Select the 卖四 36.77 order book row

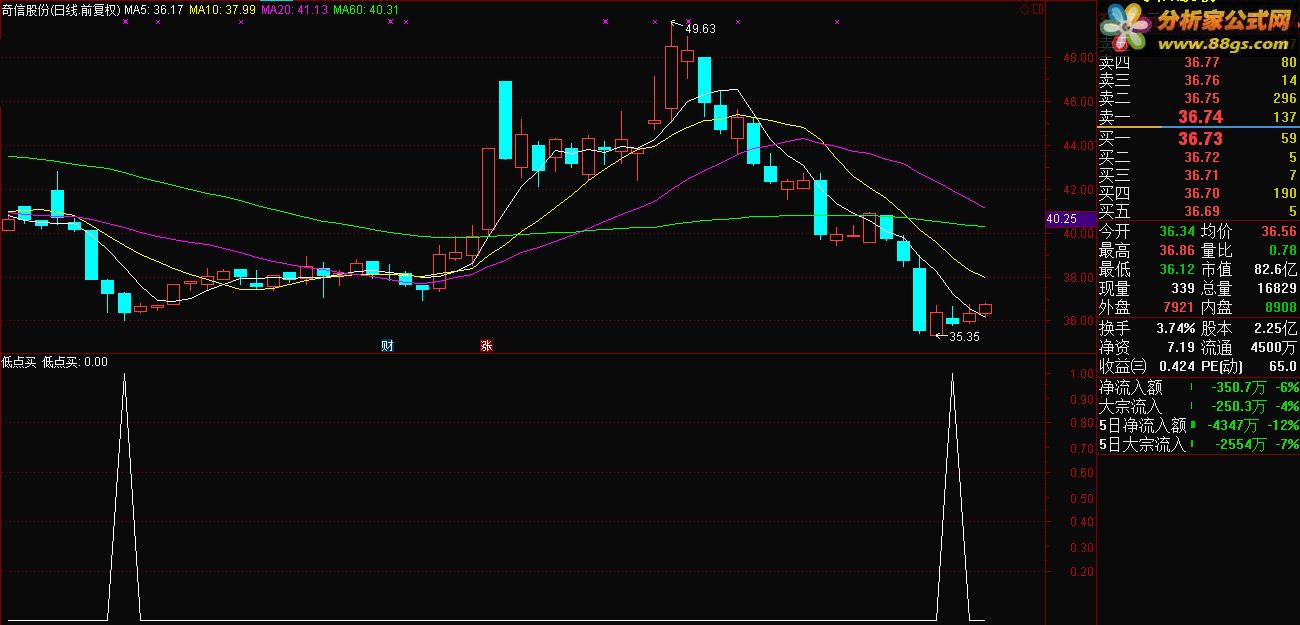1198,63
